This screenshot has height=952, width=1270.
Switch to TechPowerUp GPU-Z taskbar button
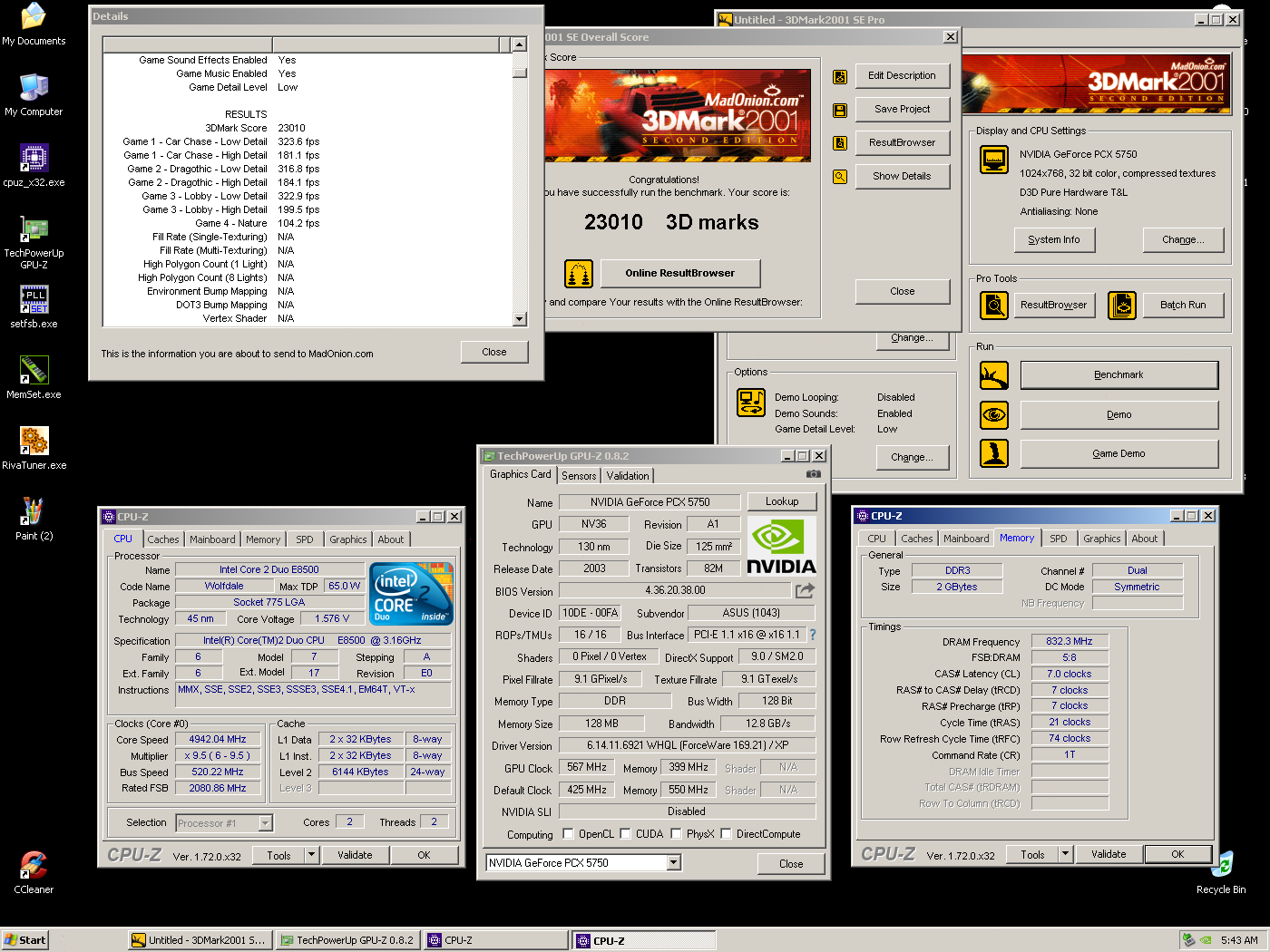tap(347, 940)
